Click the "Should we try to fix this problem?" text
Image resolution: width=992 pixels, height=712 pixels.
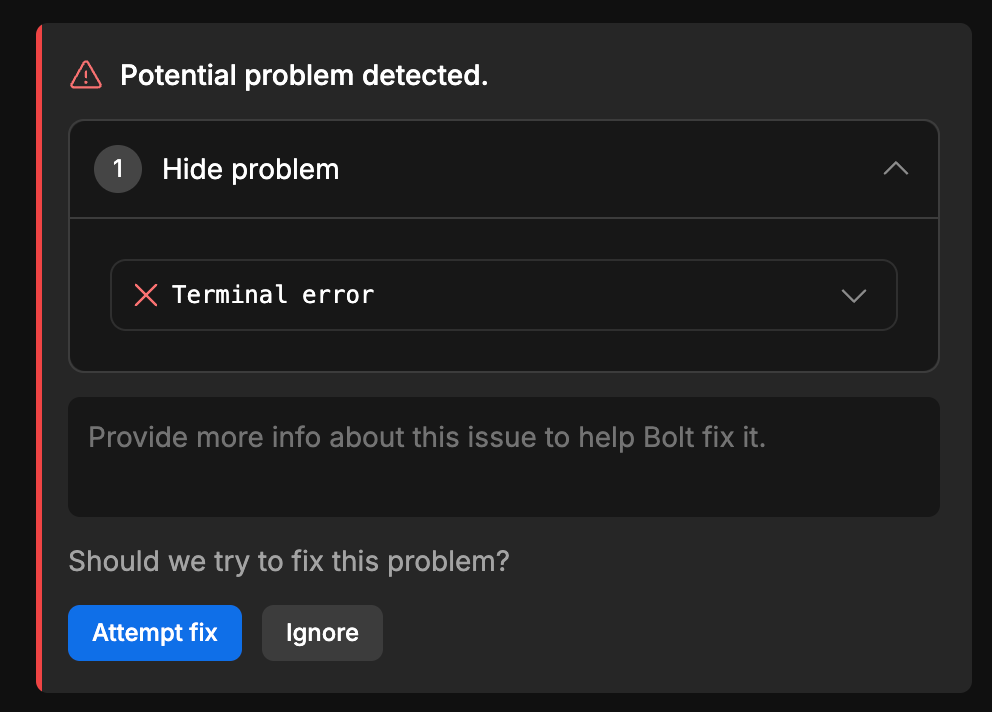click(288, 561)
